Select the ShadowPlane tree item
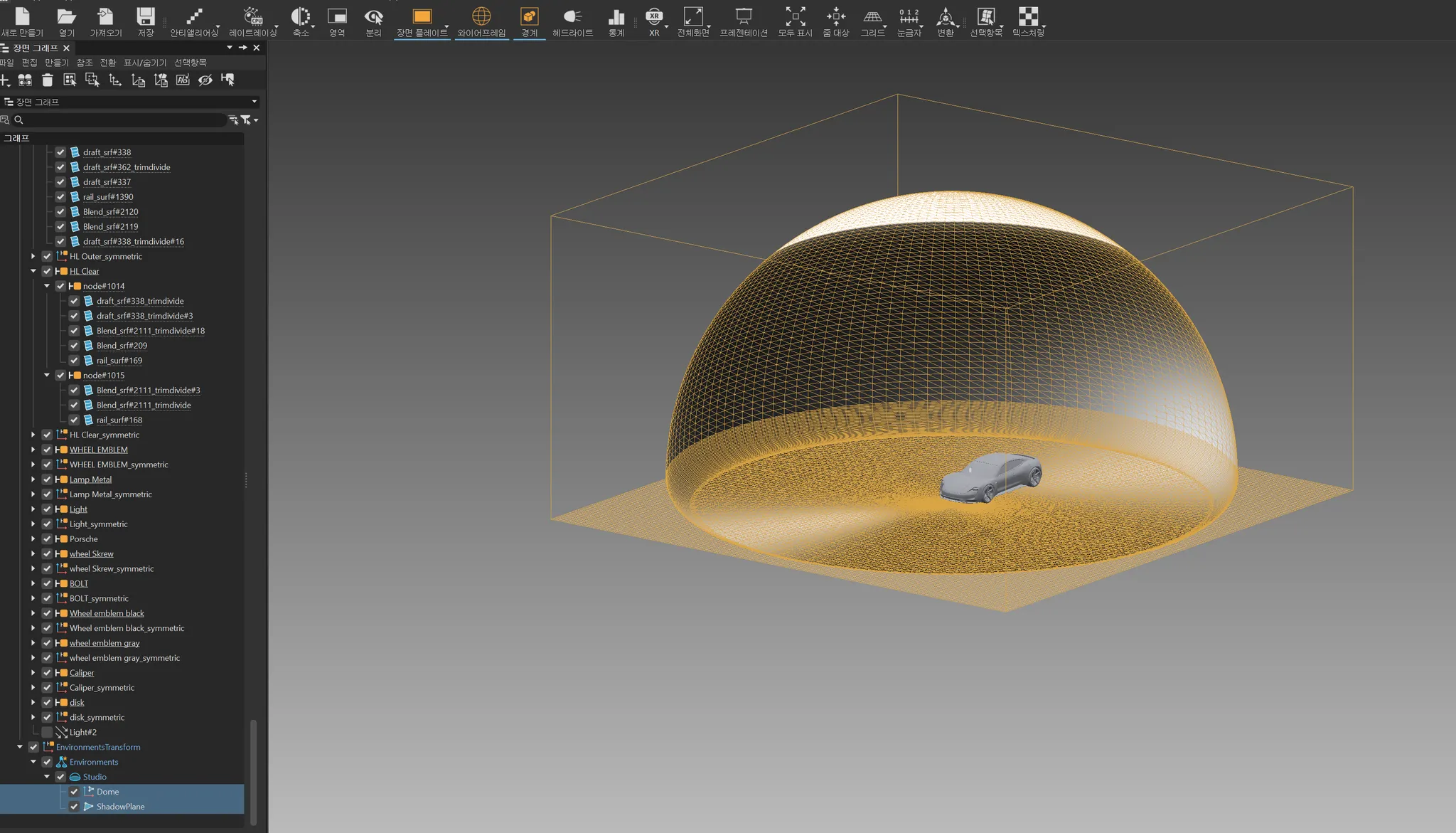1456x833 pixels. pyautogui.click(x=120, y=807)
